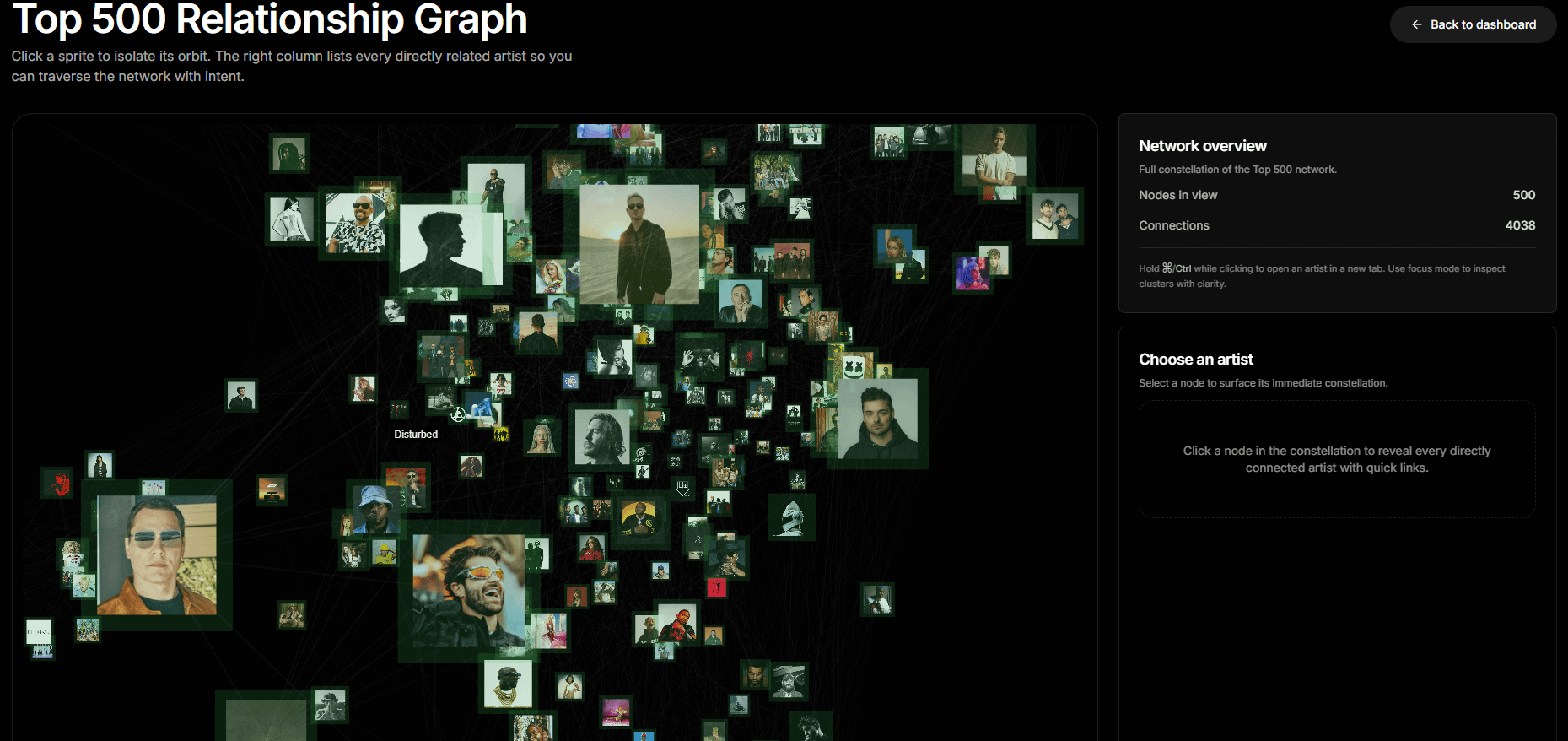The width and height of the screenshot is (1568, 741).
Task: Click the duo in white sweaters node
Action: [1055, 216]
